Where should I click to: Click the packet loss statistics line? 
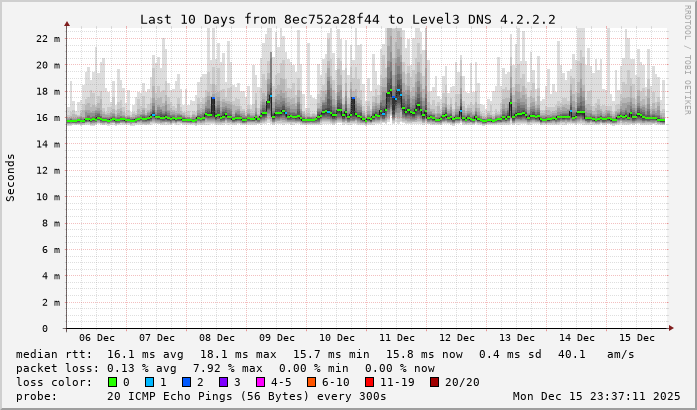click(226, 367)
